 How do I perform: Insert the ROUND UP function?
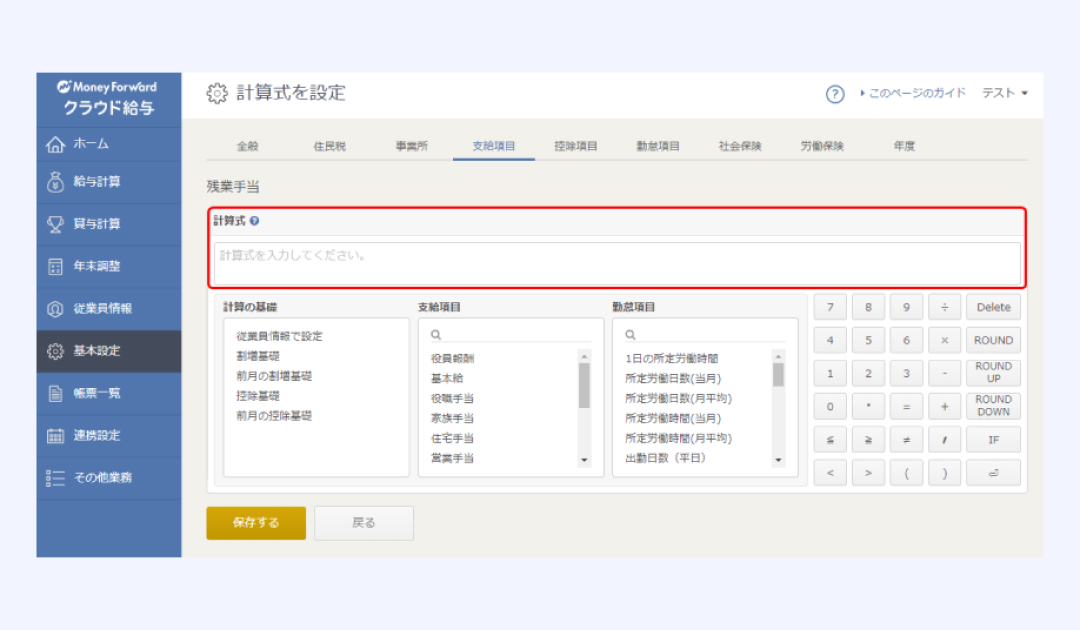tap(993, 372)
